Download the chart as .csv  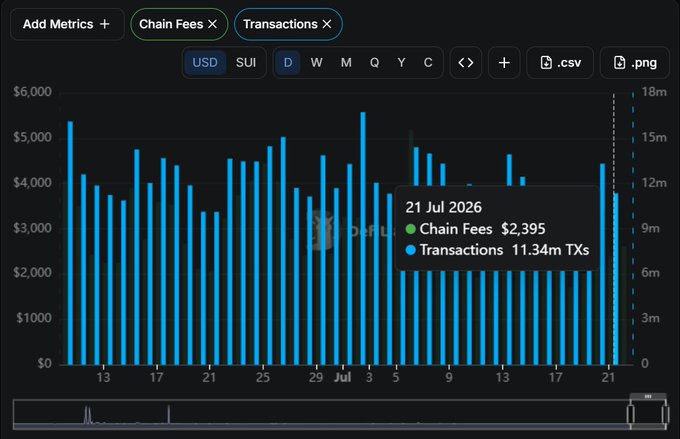[560, 63]
